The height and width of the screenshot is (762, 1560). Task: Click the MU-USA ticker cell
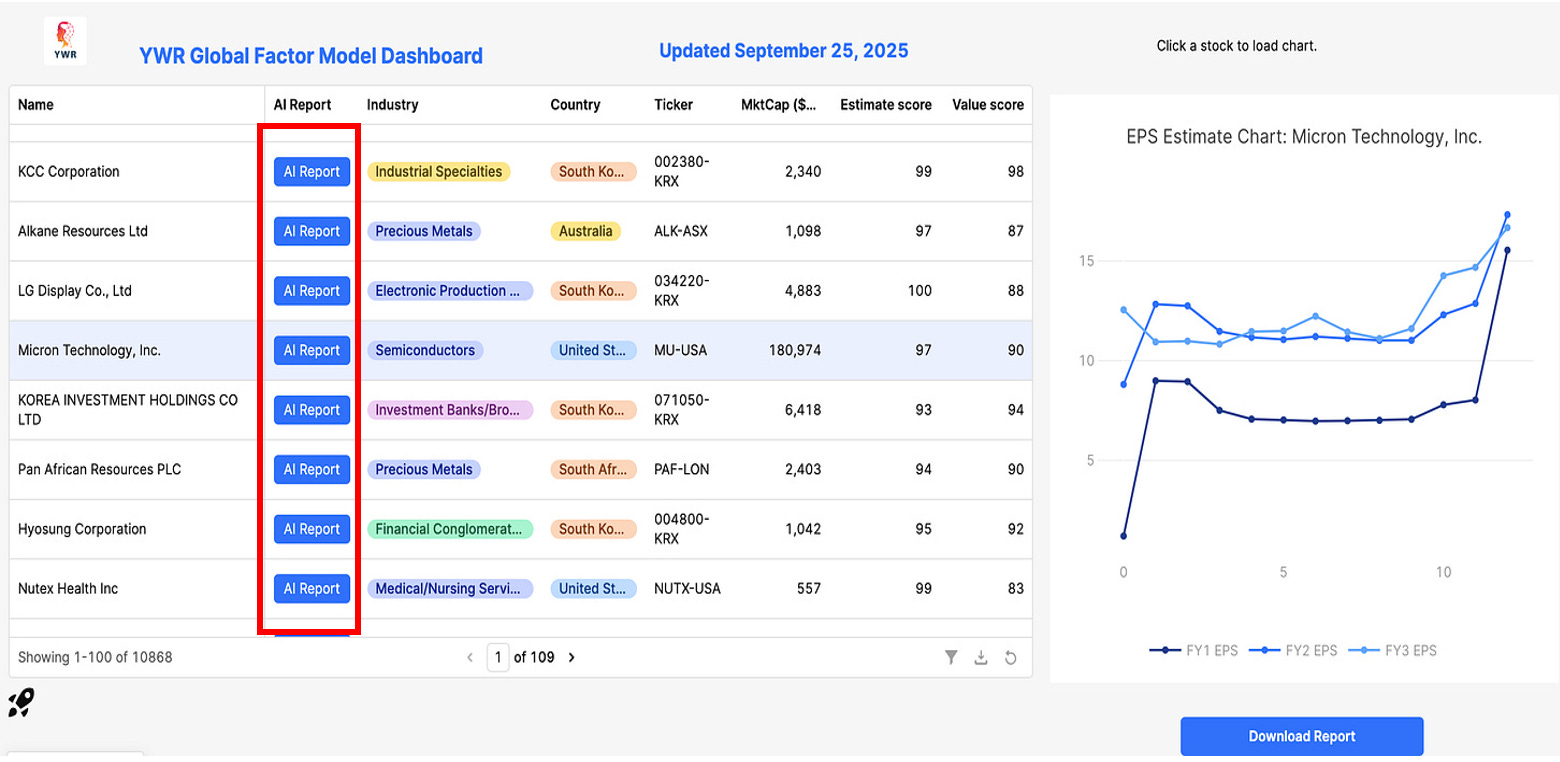click(x=683, y=350)
